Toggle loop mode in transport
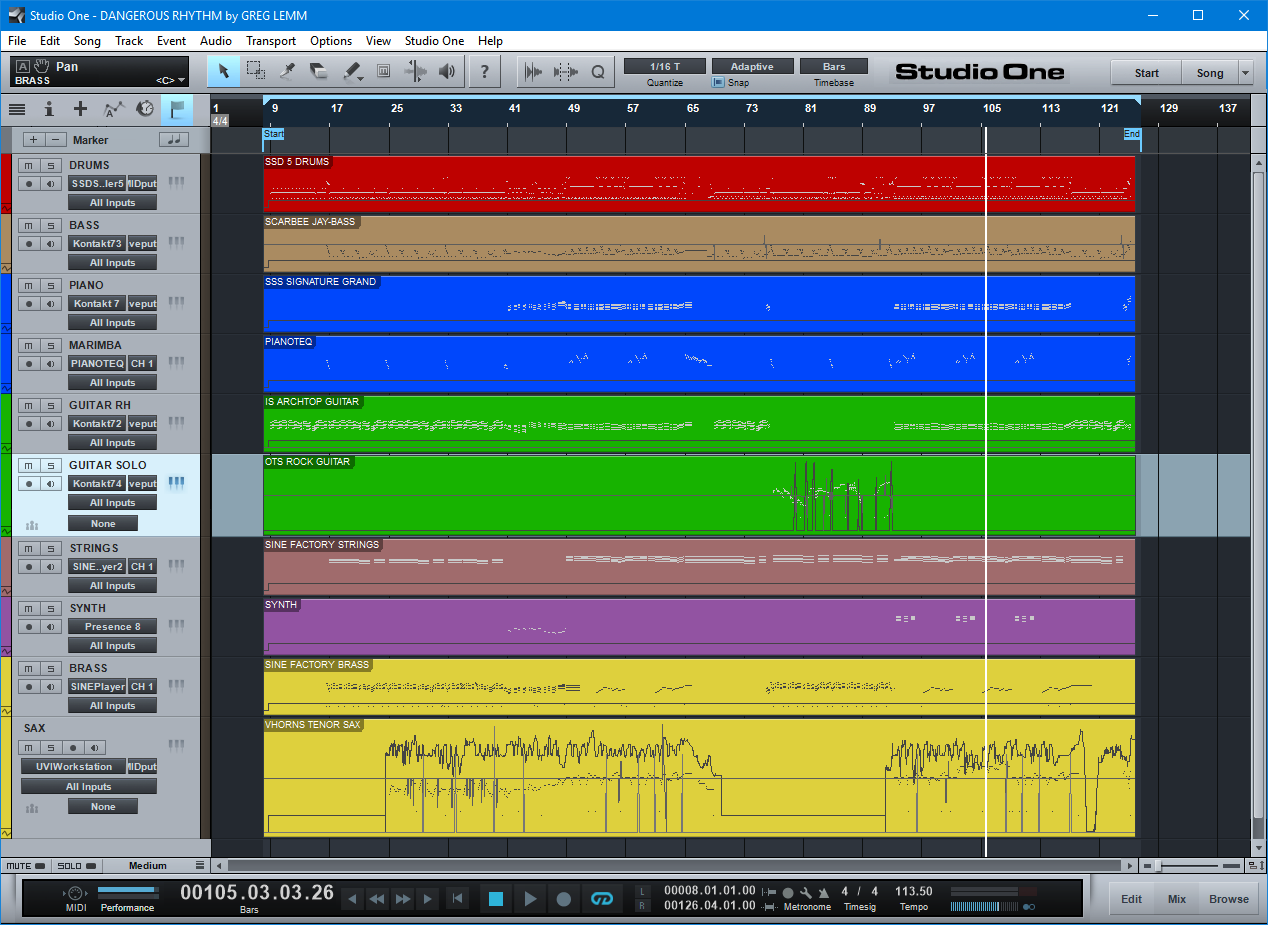1268x925 pixels. 601,899
